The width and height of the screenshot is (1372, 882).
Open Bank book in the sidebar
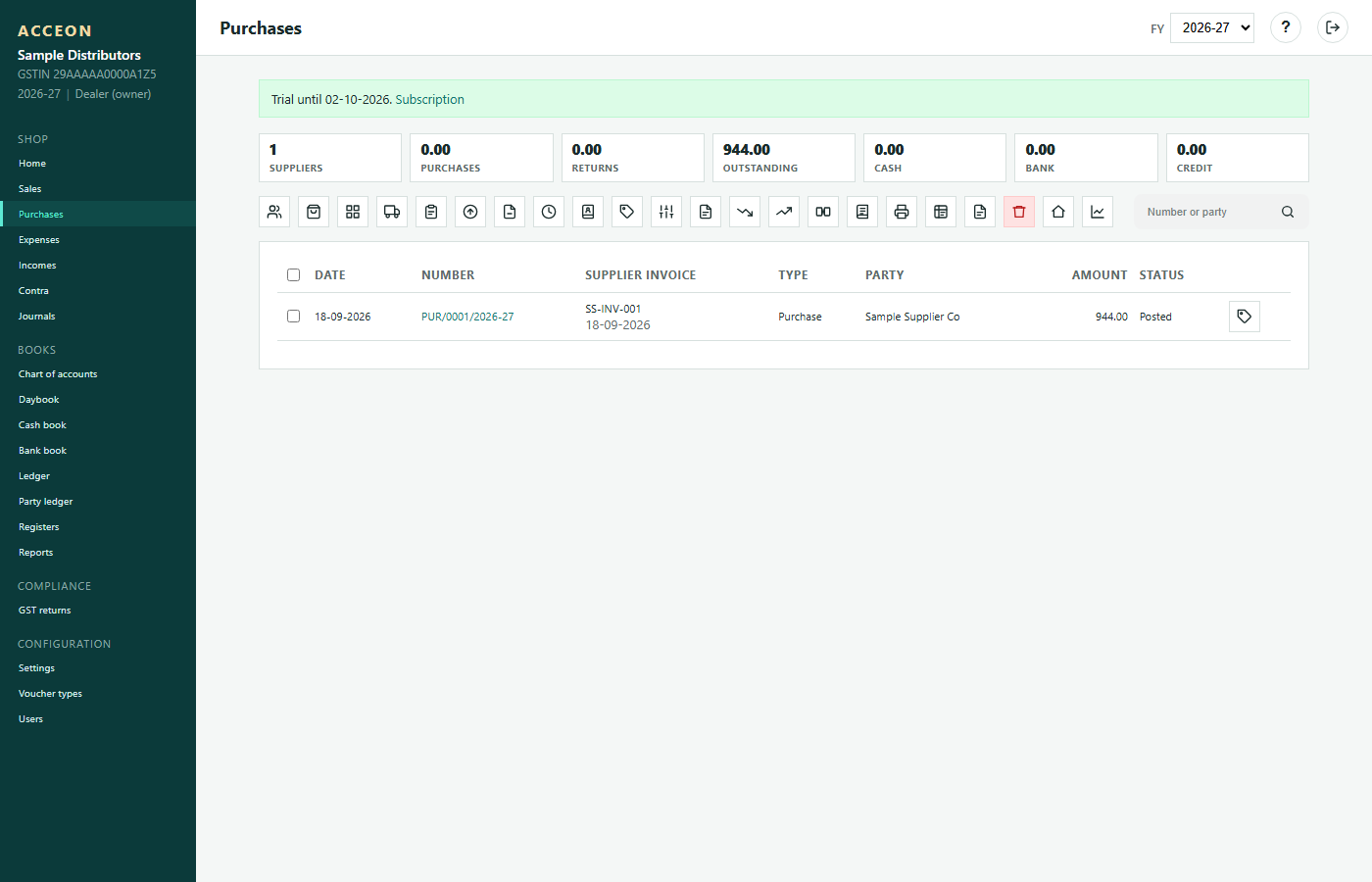(98, 451)
